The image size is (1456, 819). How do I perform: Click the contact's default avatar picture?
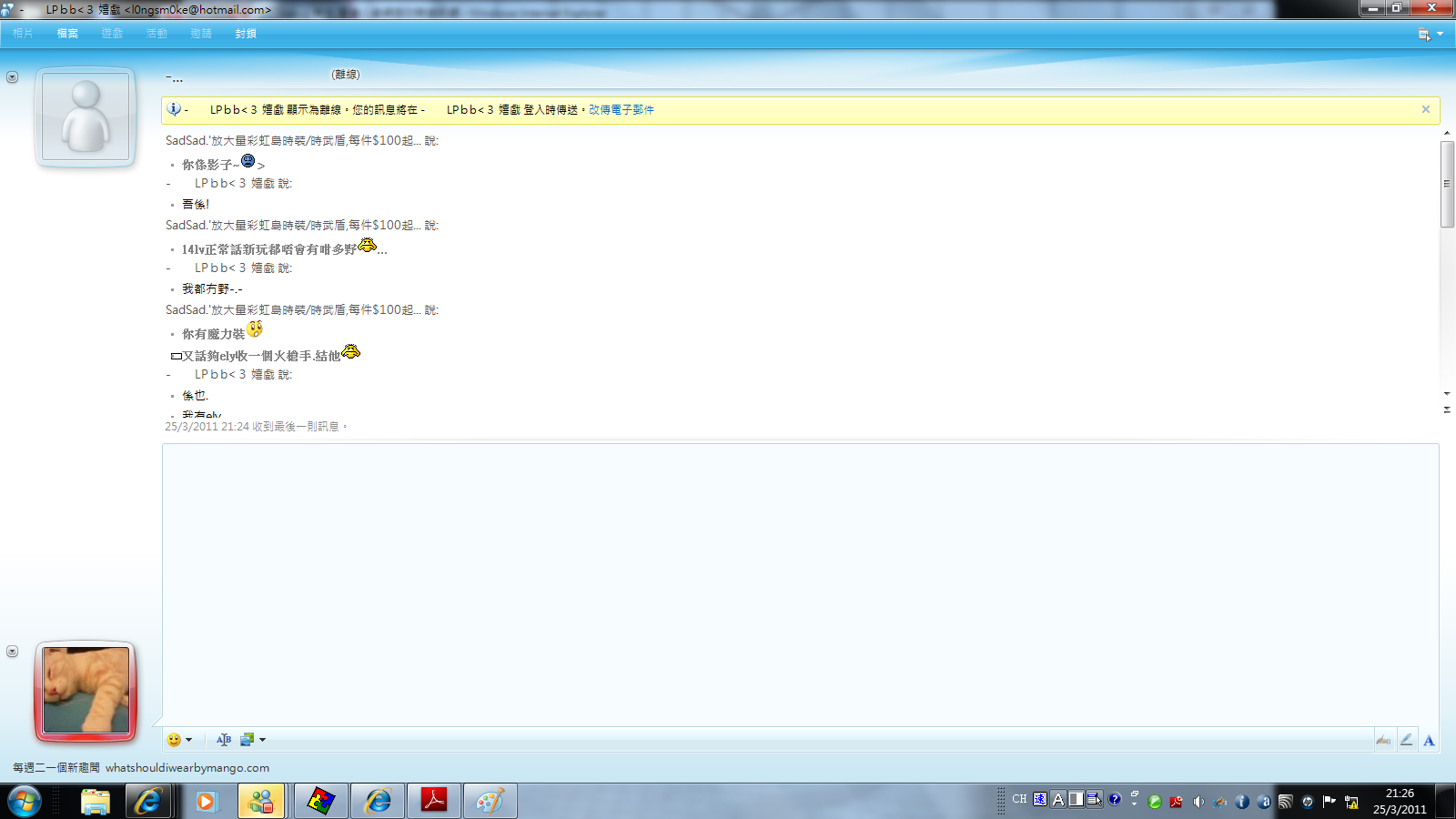click(x=86, y=117)
